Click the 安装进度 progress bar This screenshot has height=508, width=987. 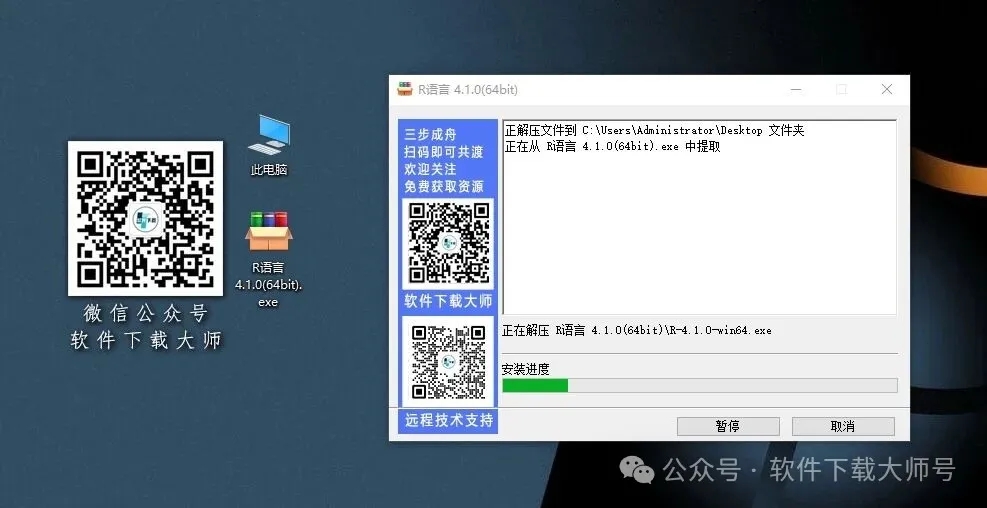[x=699, y=385]
